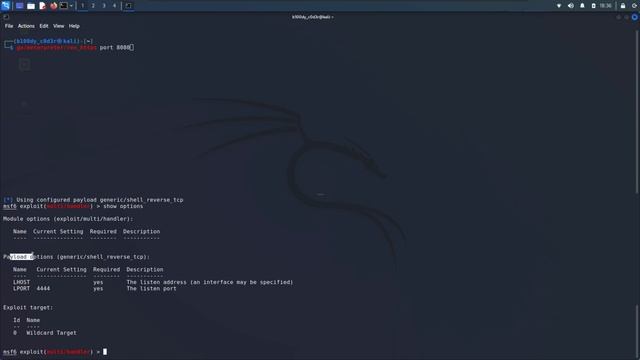Open the network status tray icon
The height and width of the screenshot is (360, 640).
pos(559,6)
